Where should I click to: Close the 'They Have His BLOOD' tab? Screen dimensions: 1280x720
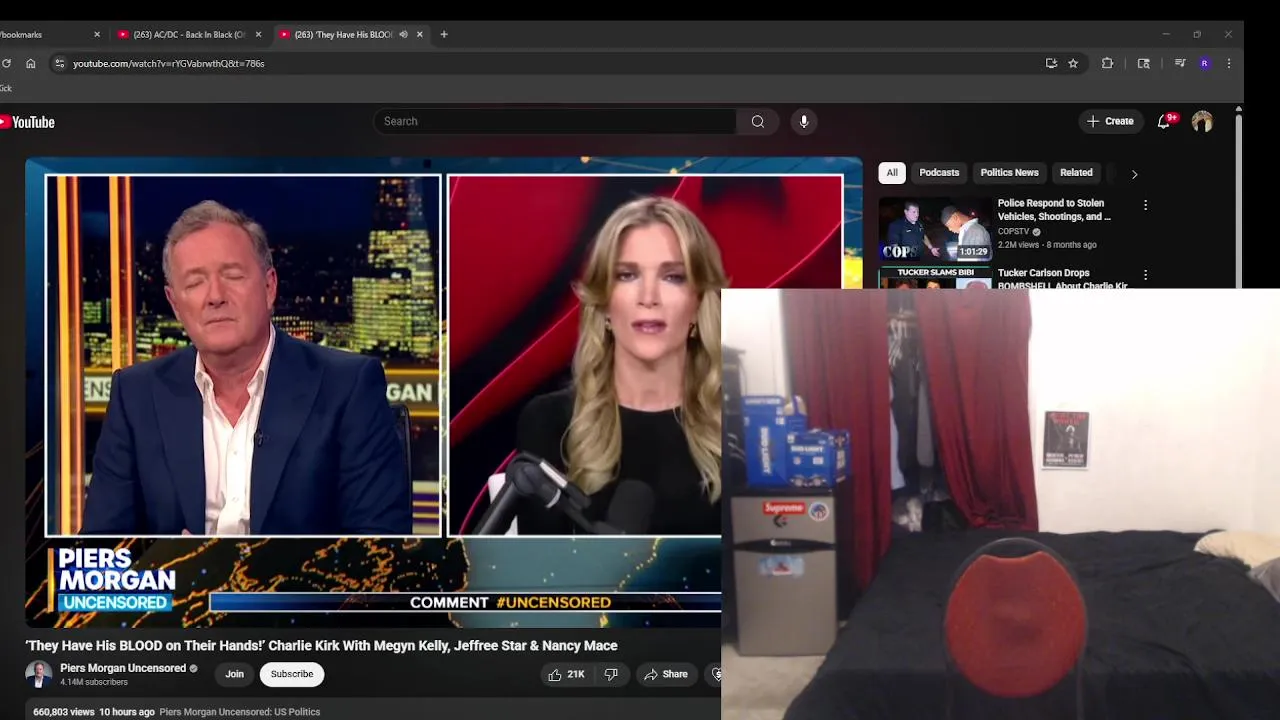click(x=420, y=34)
